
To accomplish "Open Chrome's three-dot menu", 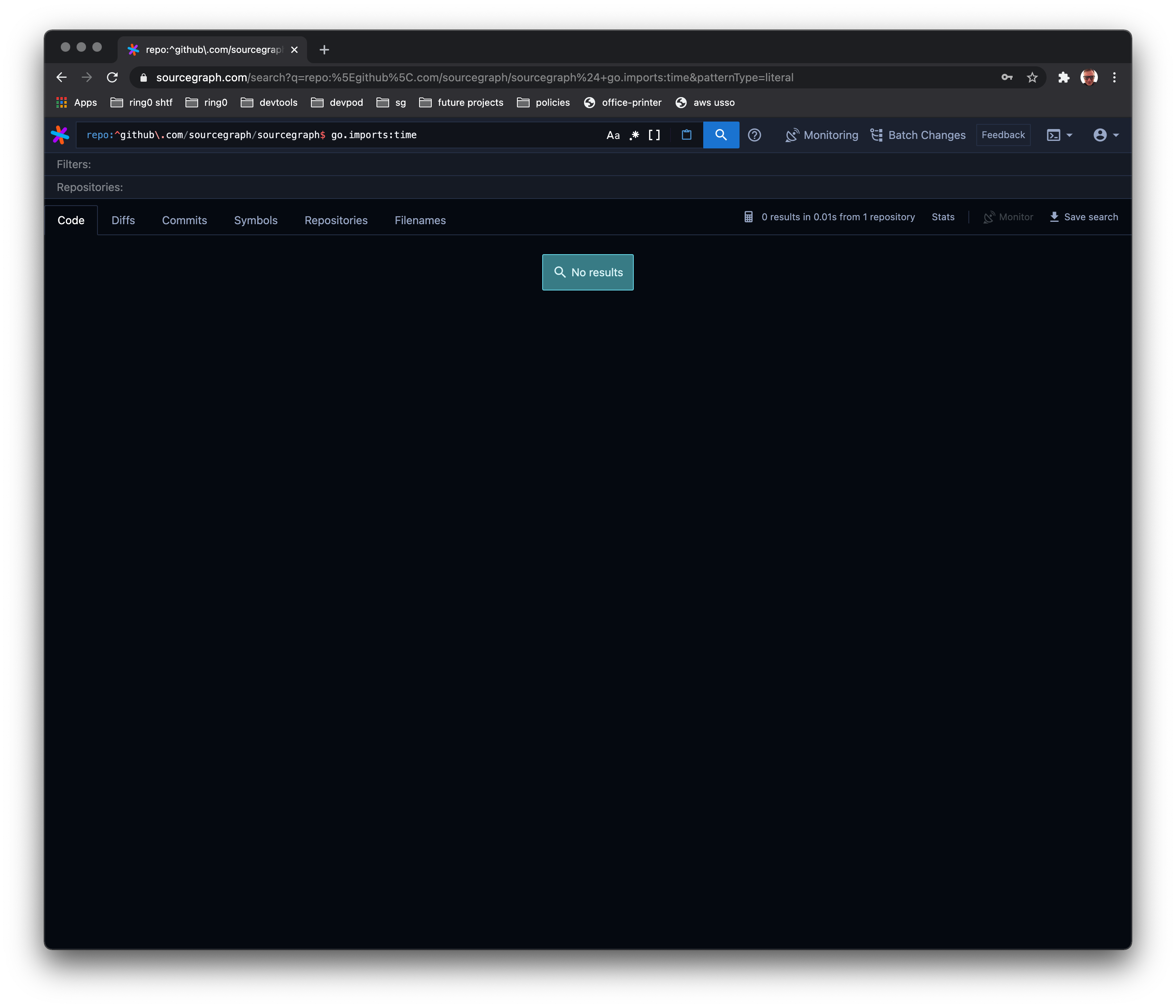I will coord(1114,77).
